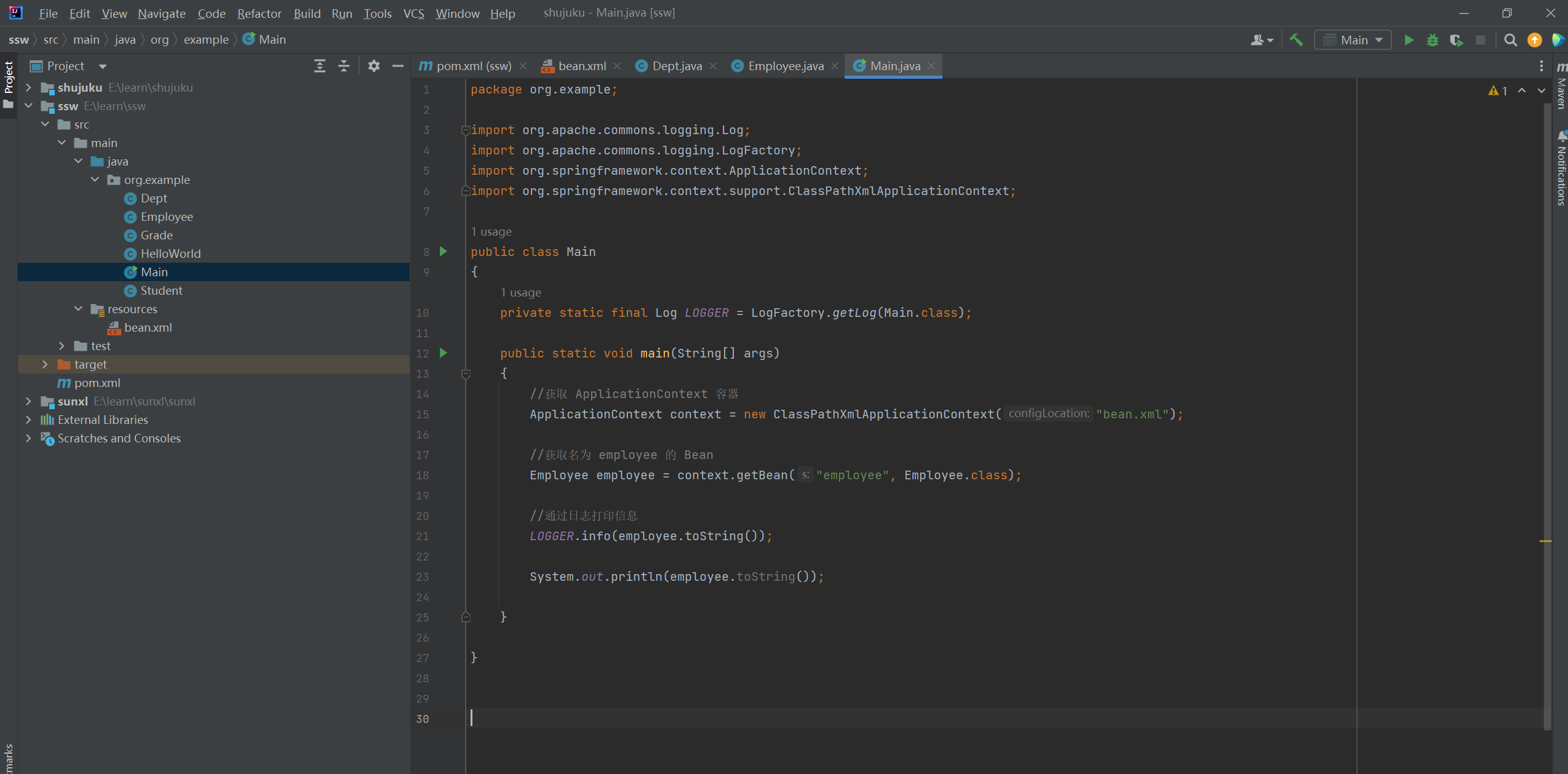Click Expand All icon in Project panel
This screenshot has width=1568, height=774.
(x=319, y=66)
